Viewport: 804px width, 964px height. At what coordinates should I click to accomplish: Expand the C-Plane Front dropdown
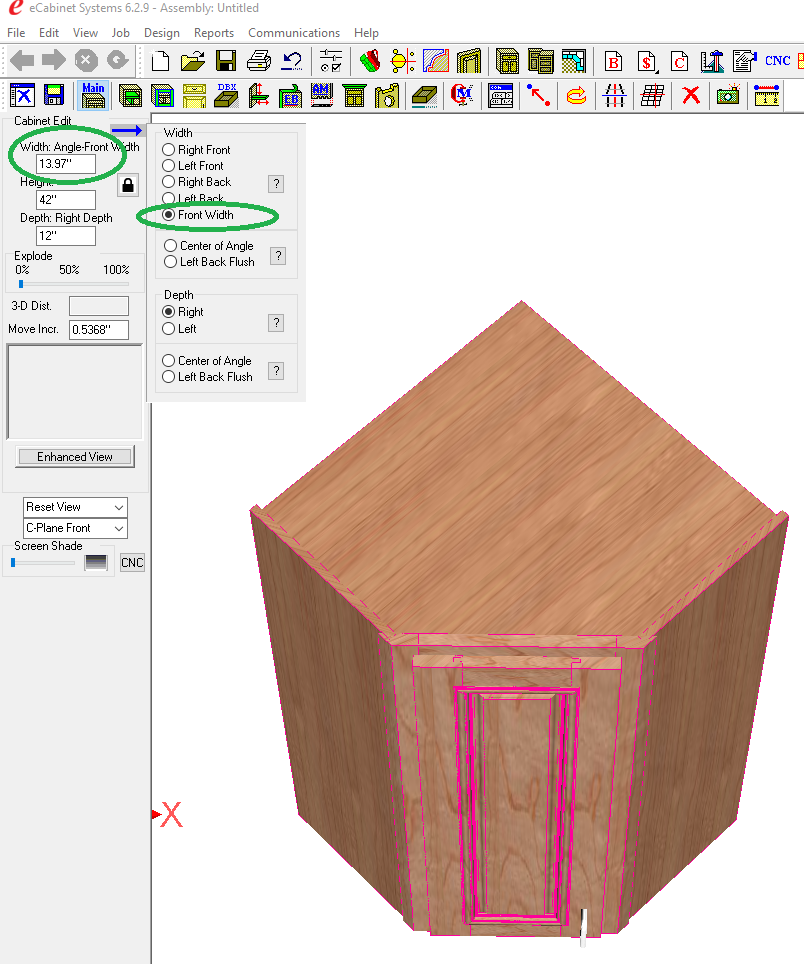(x=76, y=528)
